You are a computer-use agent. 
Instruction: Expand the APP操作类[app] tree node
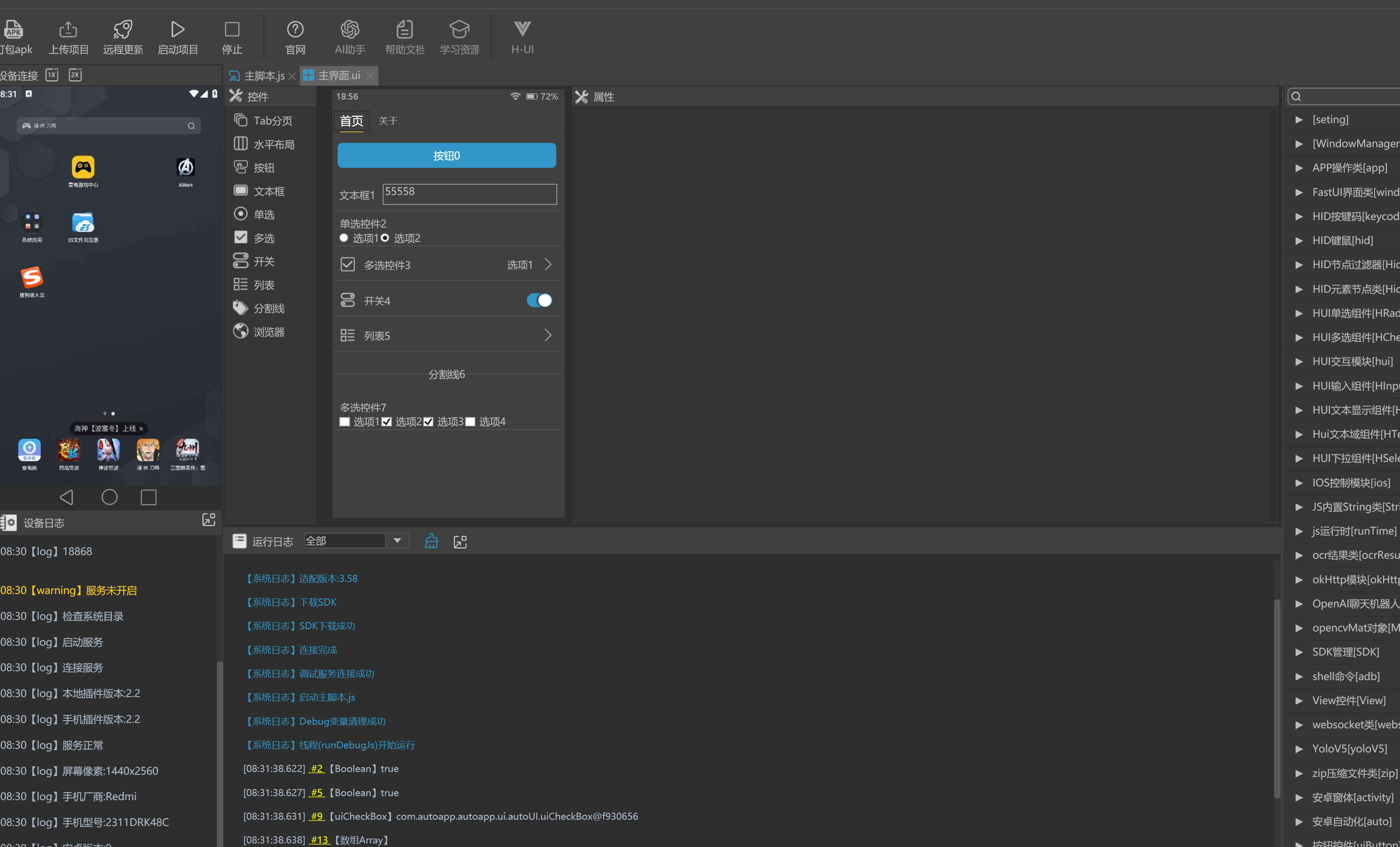(1299, 168)
